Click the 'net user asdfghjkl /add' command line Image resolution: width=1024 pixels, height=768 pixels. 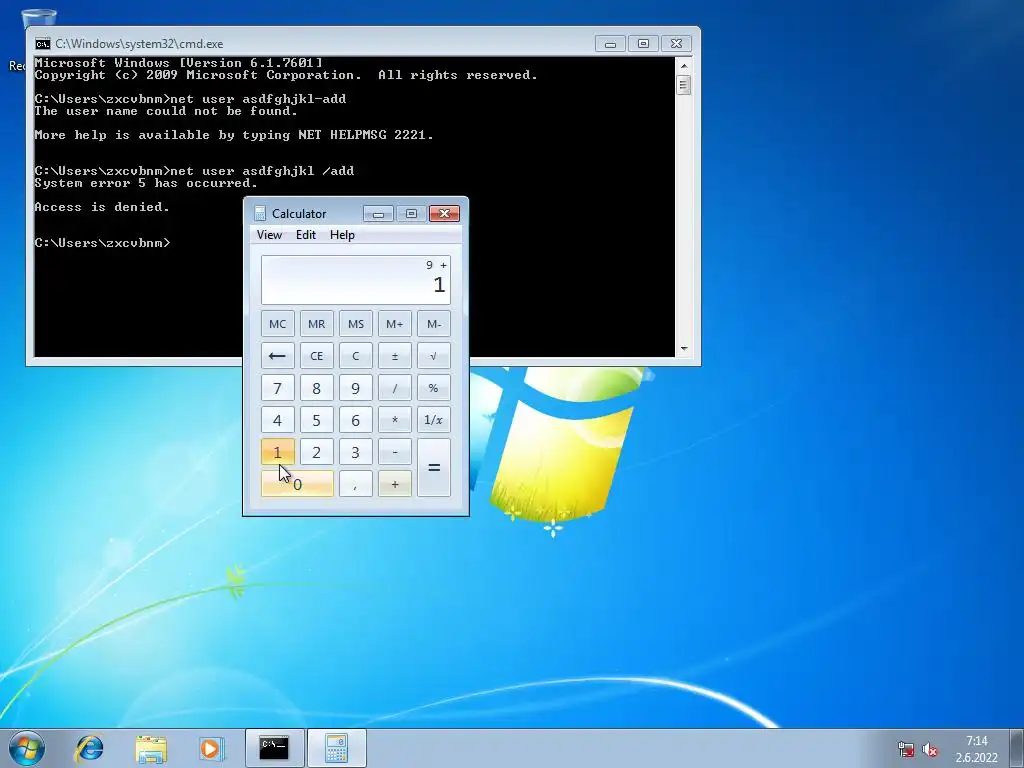[194, 171]
